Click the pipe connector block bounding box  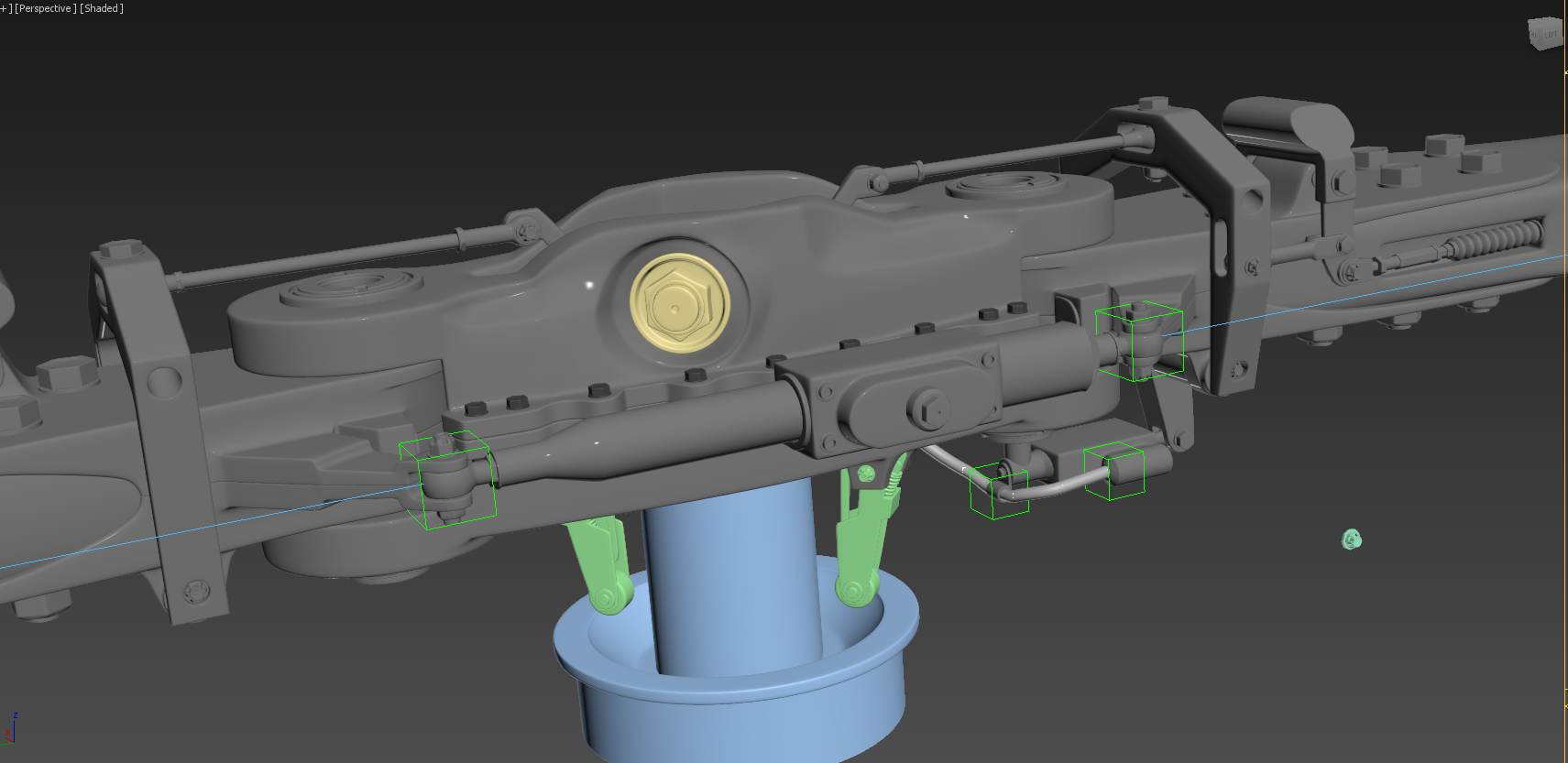(x=1116, y=471)
